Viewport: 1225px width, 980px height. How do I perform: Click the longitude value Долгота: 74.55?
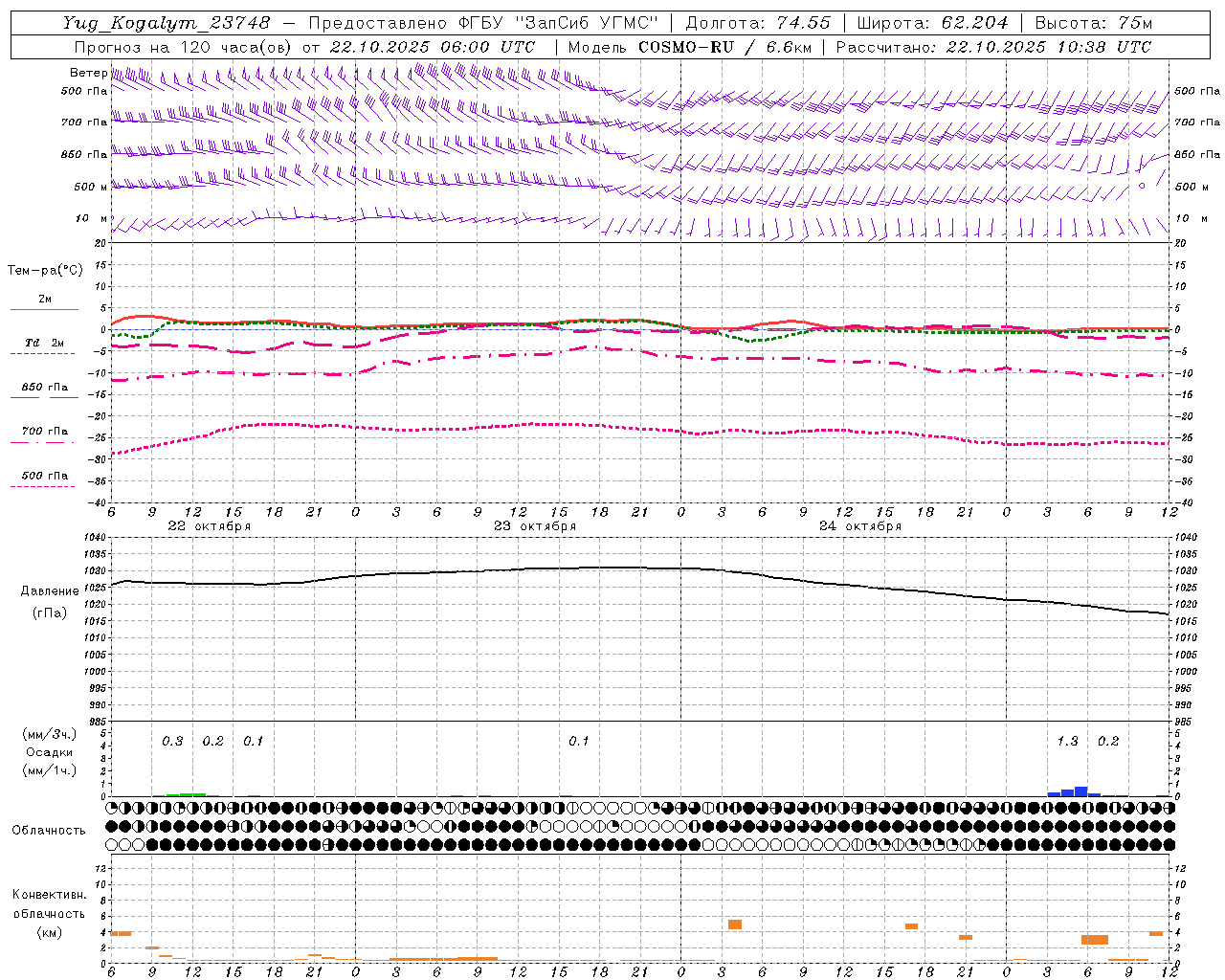click(758, 23)
